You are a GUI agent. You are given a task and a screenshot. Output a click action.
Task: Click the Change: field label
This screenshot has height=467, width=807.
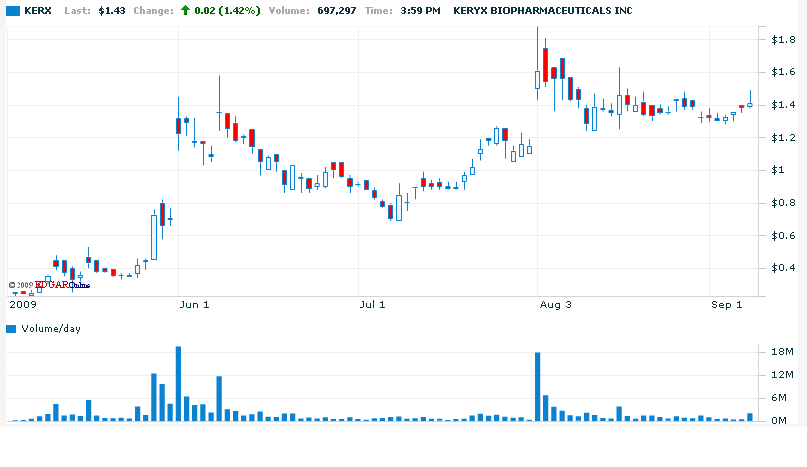click(153, 11)
